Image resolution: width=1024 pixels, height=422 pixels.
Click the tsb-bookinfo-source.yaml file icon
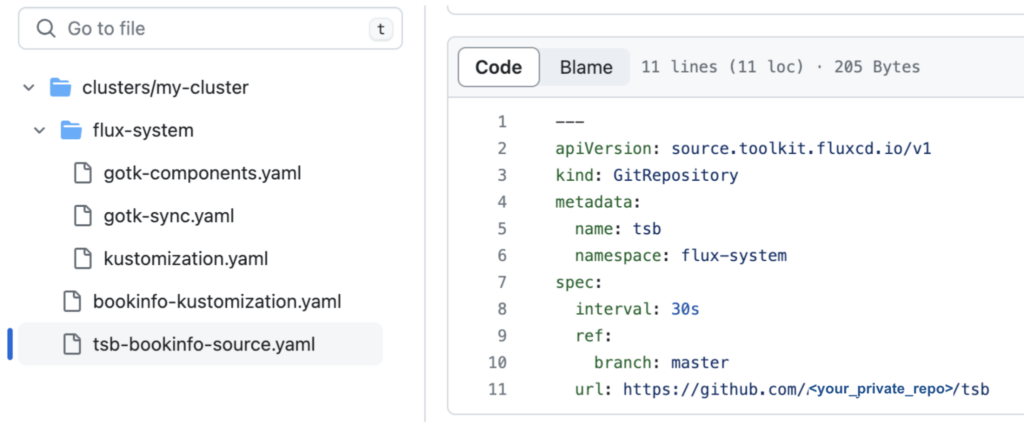(x=72, y=344)
